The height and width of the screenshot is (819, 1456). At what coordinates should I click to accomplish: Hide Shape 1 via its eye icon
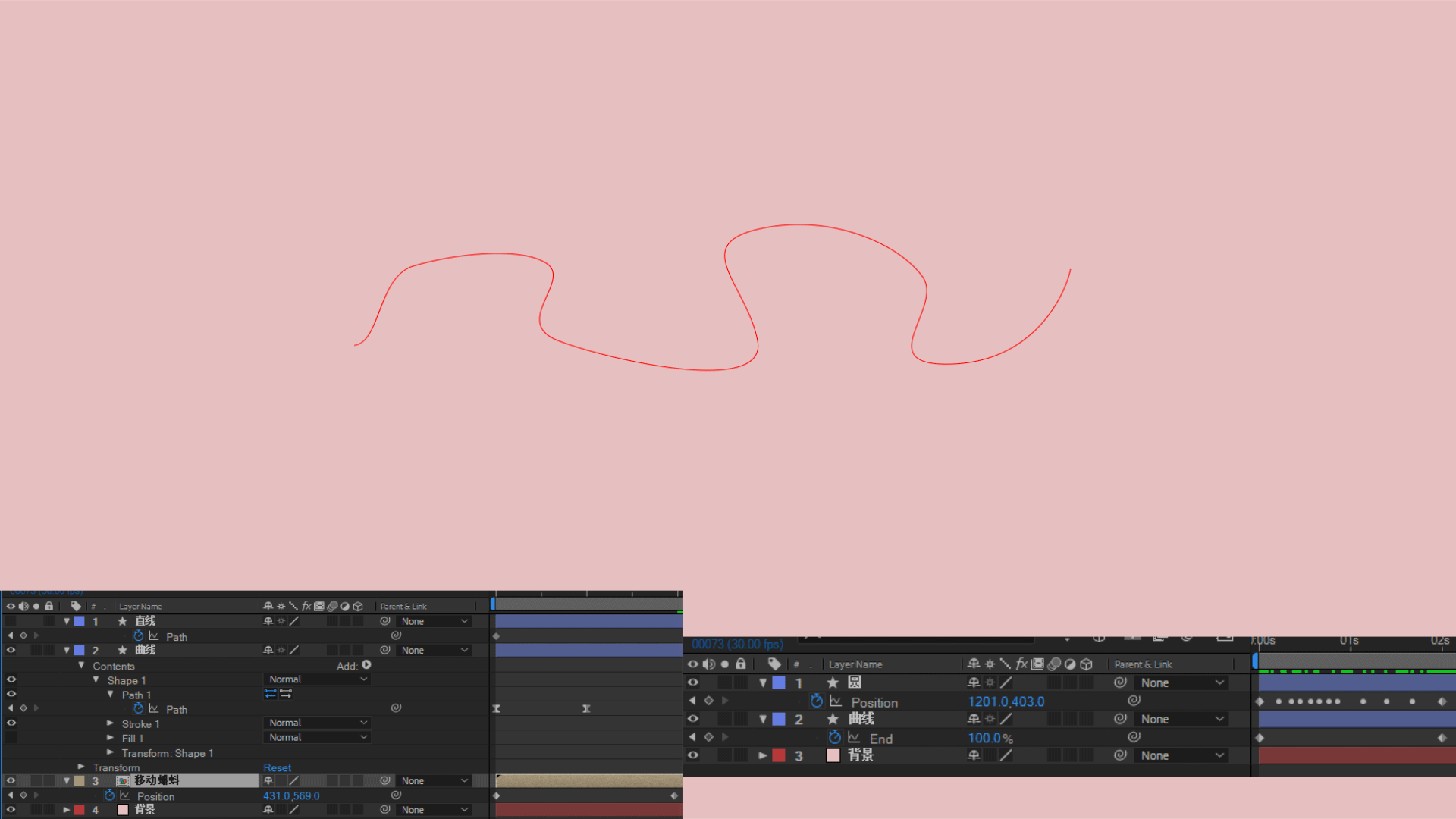[x=11, y=679]
